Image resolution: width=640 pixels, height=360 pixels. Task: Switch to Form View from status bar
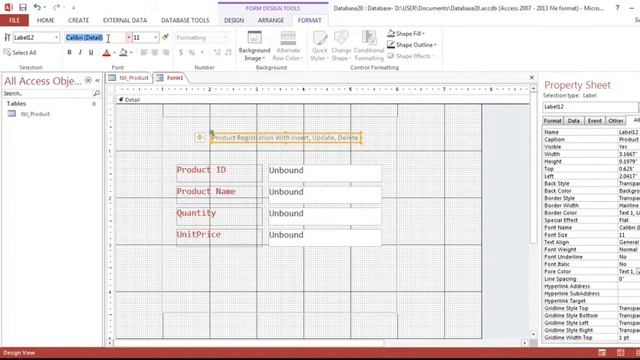tap(602, 353)
